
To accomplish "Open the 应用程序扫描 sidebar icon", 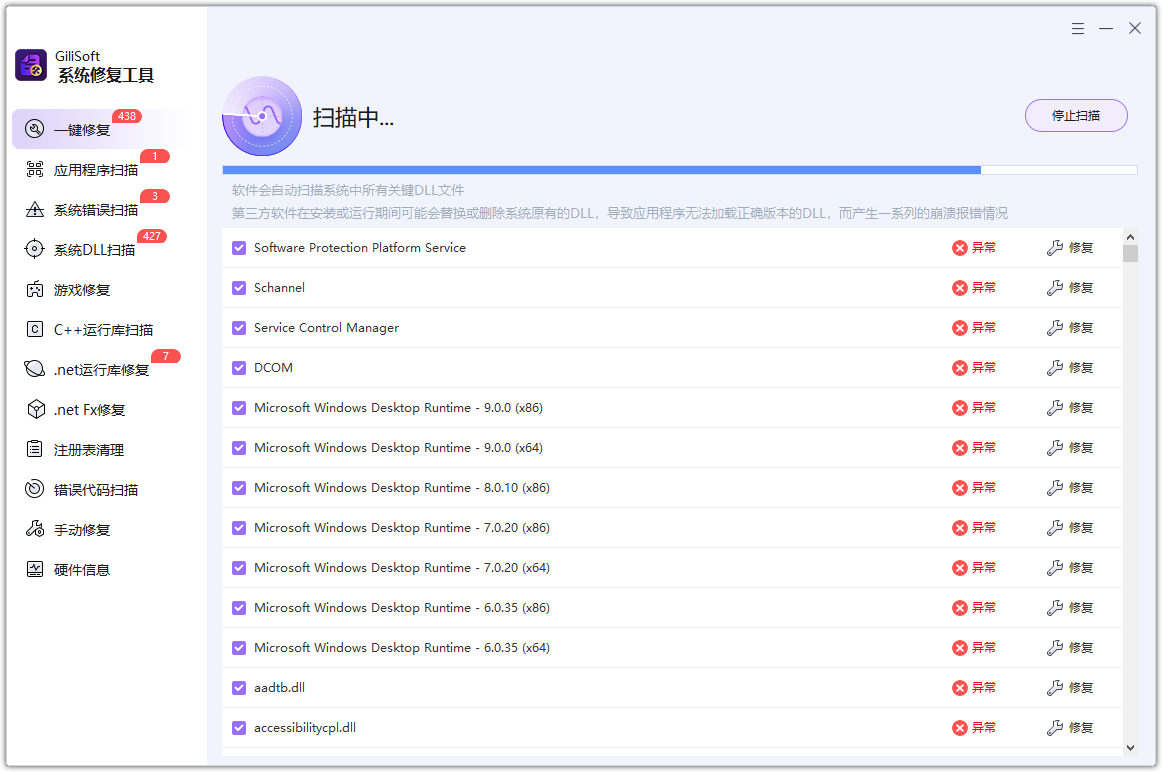I will [x=36, y=168].
